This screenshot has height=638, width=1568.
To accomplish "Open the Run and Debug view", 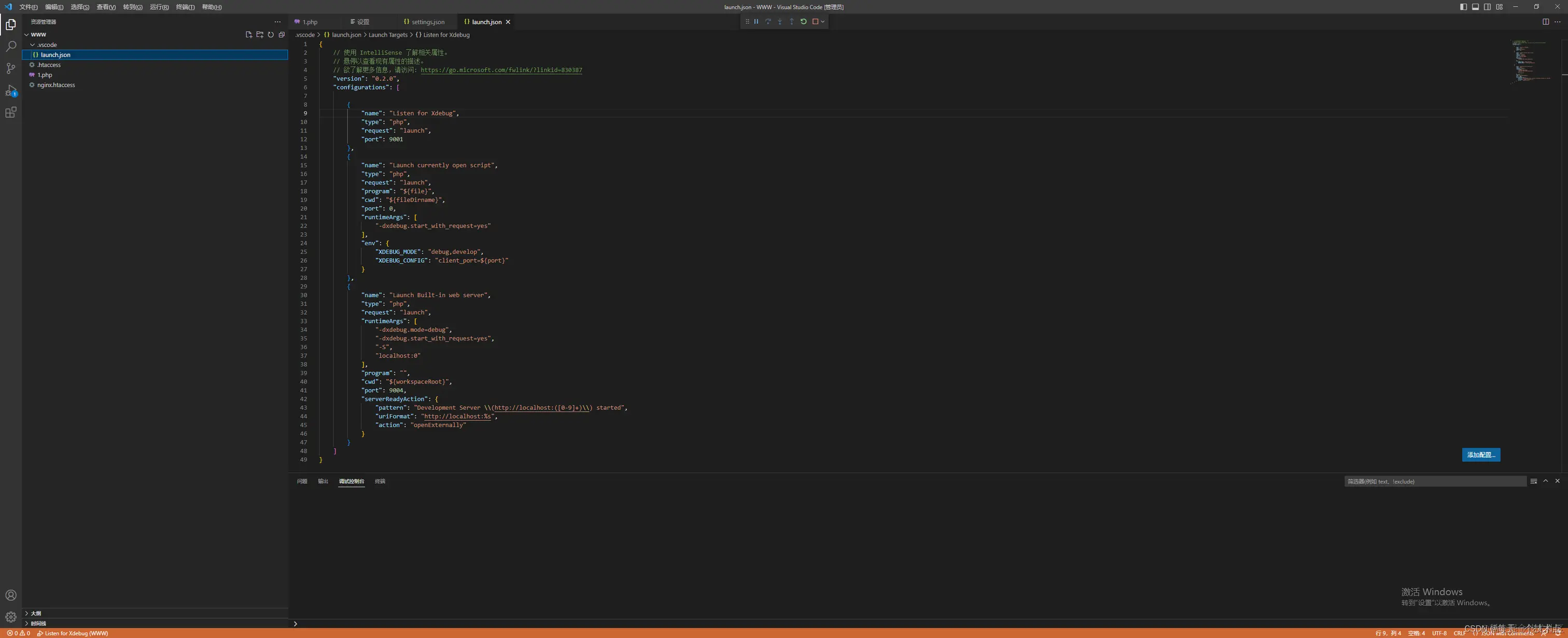I will click(x=10, y=90).
